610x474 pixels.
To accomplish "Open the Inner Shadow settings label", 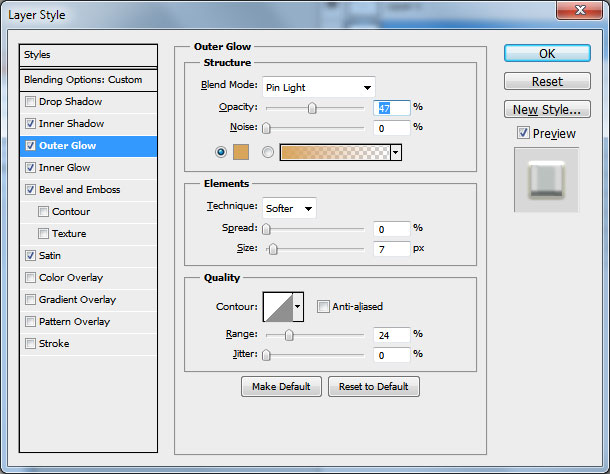I will pos(72,124).
